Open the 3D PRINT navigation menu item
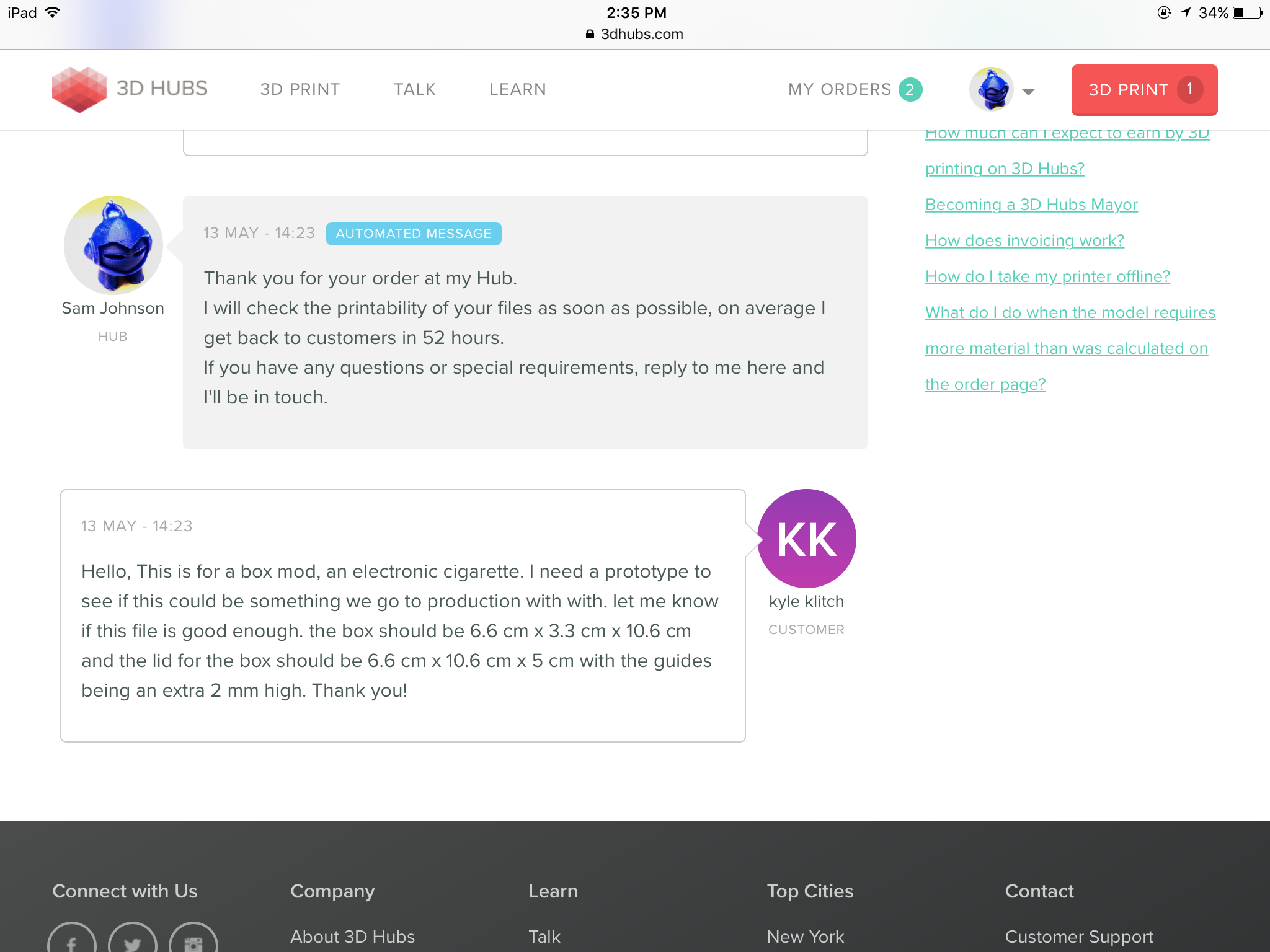Image resolution: width=1270 pixels, height=952 pixels. click(x=300, y=89)
